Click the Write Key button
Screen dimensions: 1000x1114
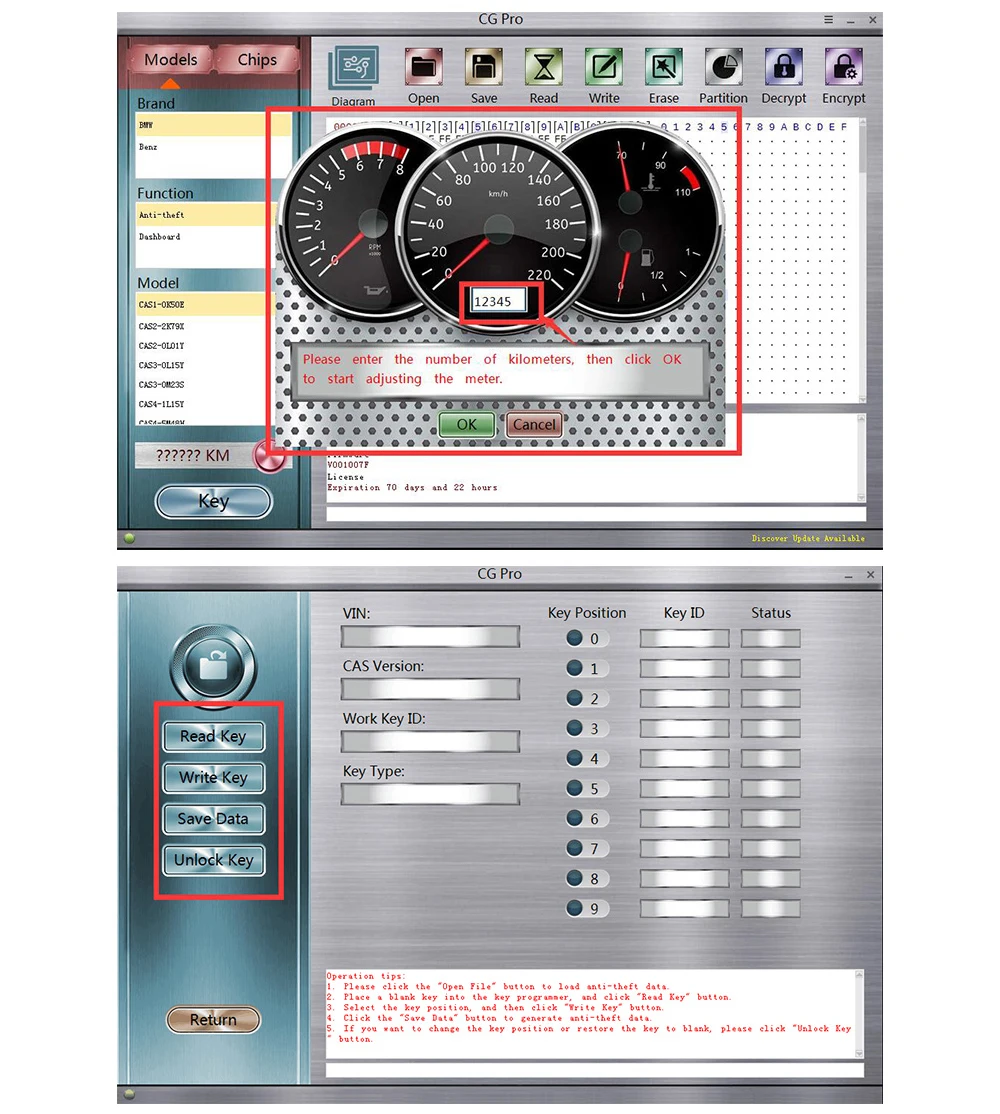tap(213, 777)
